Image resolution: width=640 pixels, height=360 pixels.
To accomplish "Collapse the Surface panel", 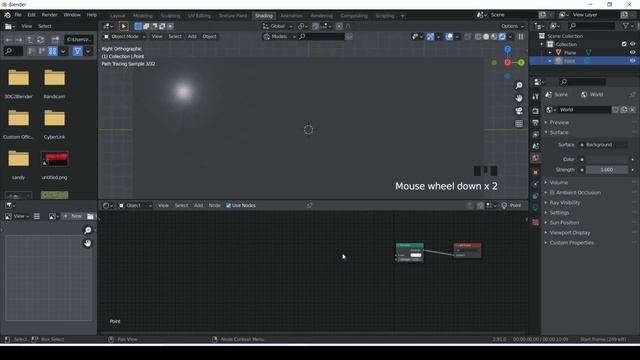I will tap(558, 132).
